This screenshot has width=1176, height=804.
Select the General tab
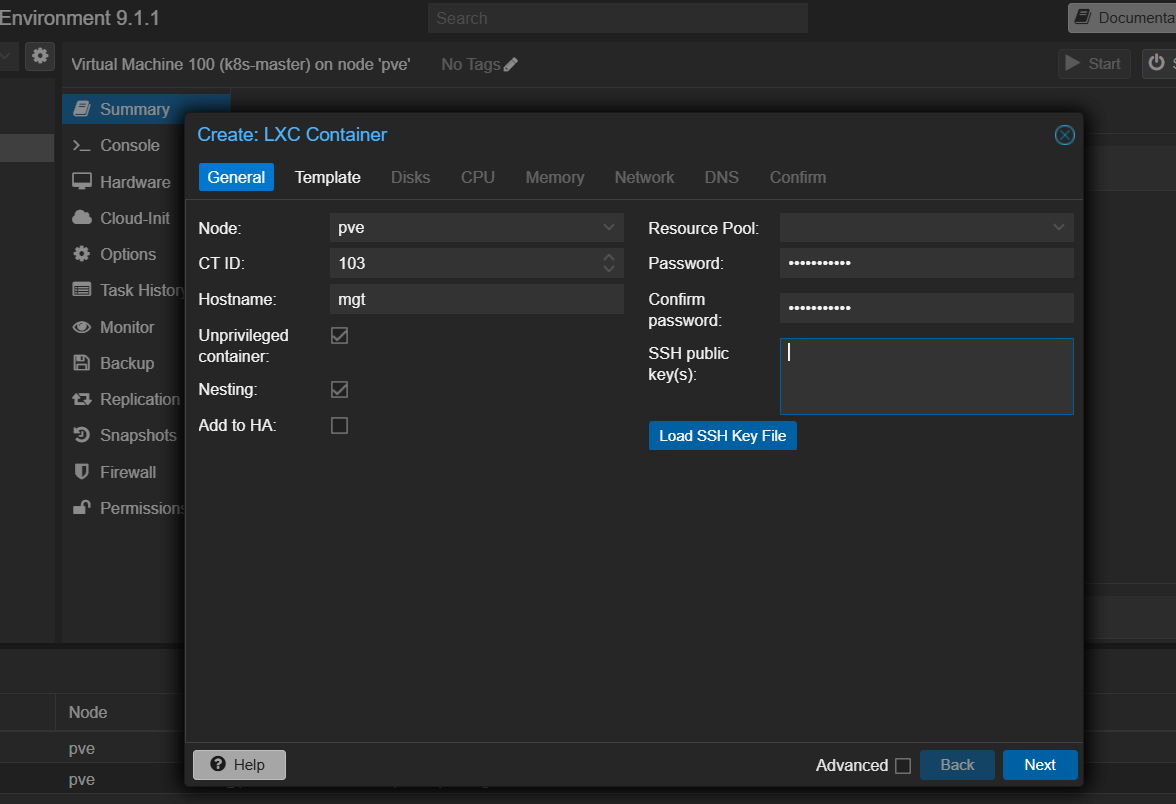click(236, 177)
